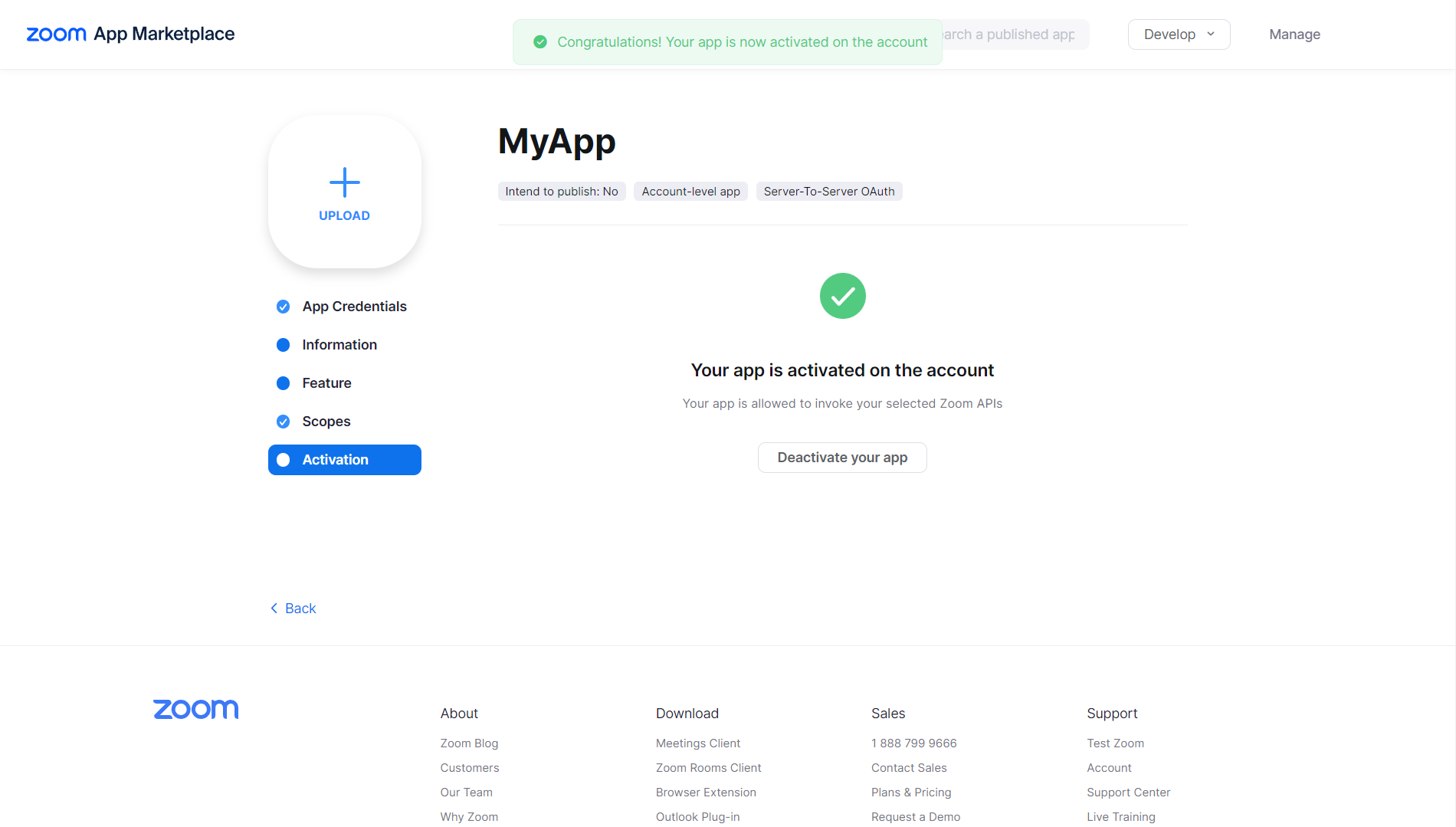Open the Zoom Blog footer link
1456x827 pixels.
pos(469,743)
